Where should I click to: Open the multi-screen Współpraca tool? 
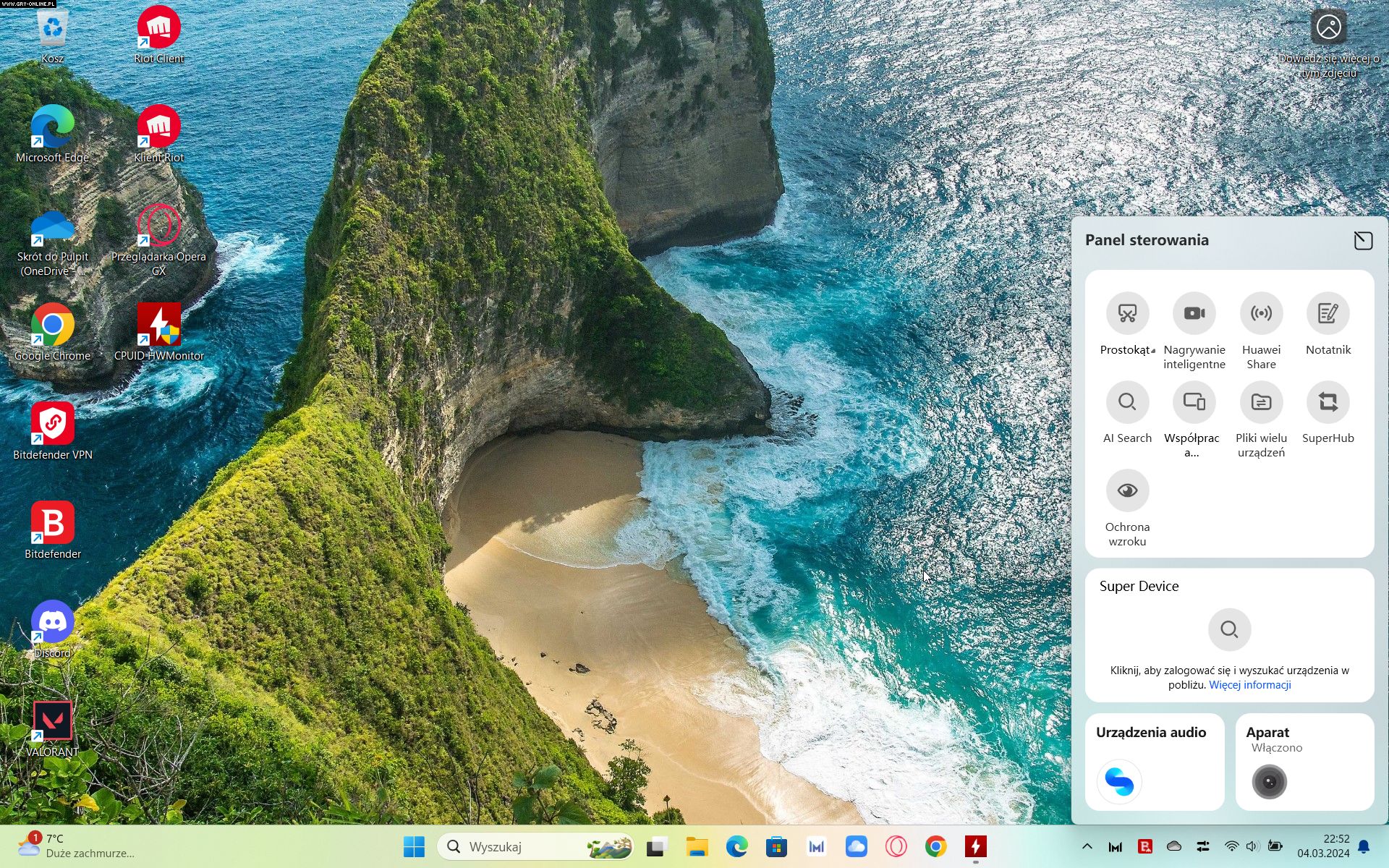[x=1194, y=402]
